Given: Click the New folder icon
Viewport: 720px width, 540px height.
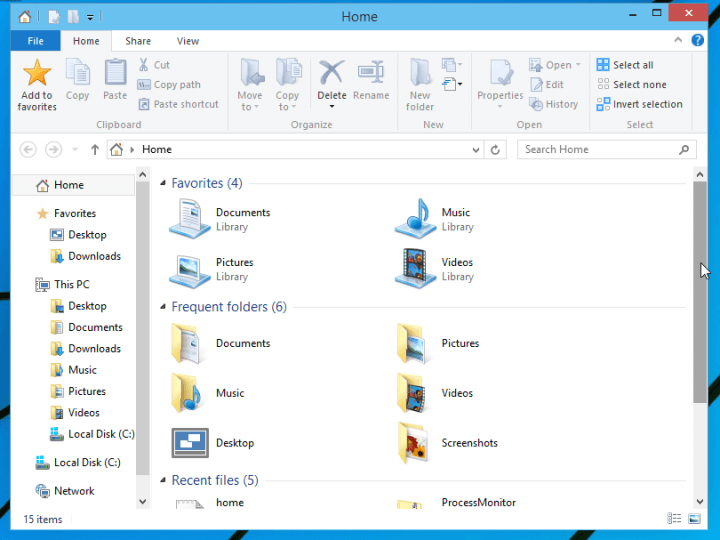Looking at the screenshot, I should point(420,73).
